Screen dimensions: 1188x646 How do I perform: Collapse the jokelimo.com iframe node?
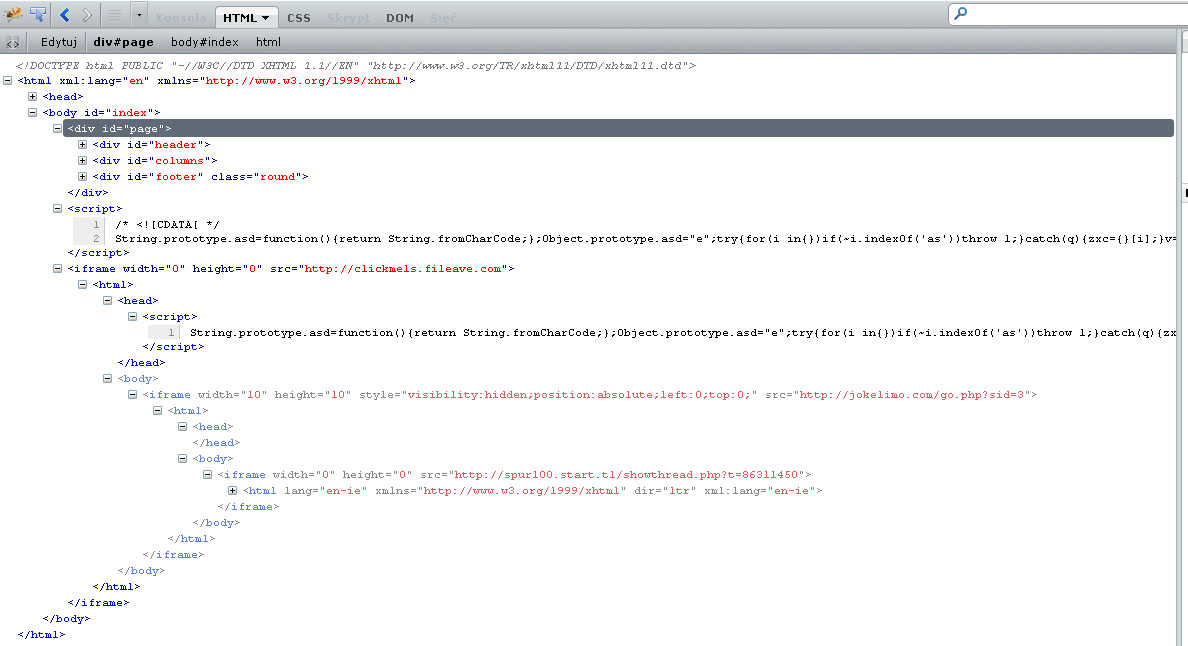point(133,394)
